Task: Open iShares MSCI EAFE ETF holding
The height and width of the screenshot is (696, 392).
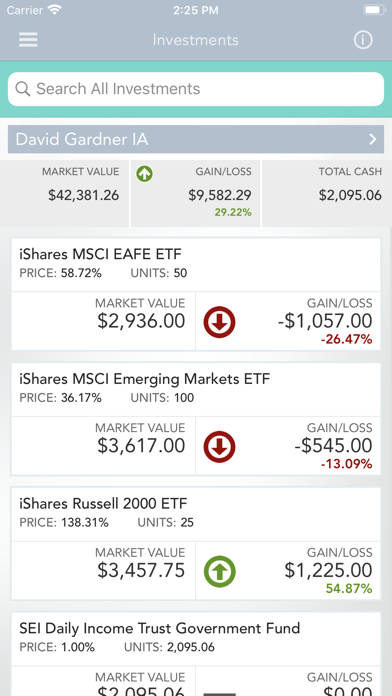Action: pos(196,294)
